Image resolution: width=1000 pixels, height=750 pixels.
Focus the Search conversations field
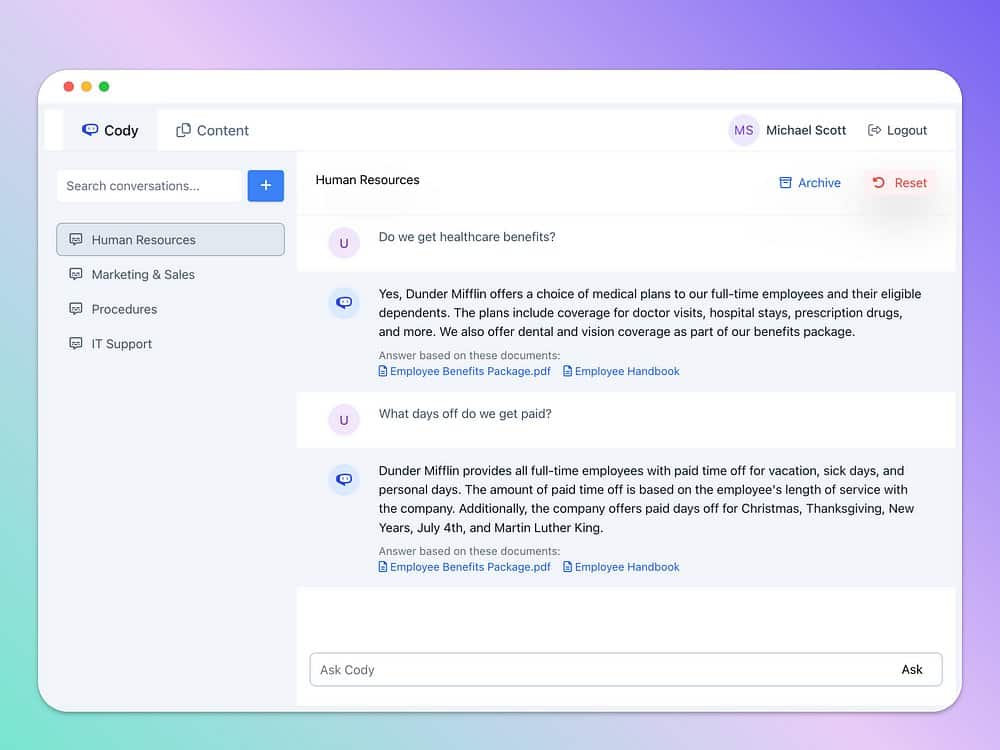point(149,186)
